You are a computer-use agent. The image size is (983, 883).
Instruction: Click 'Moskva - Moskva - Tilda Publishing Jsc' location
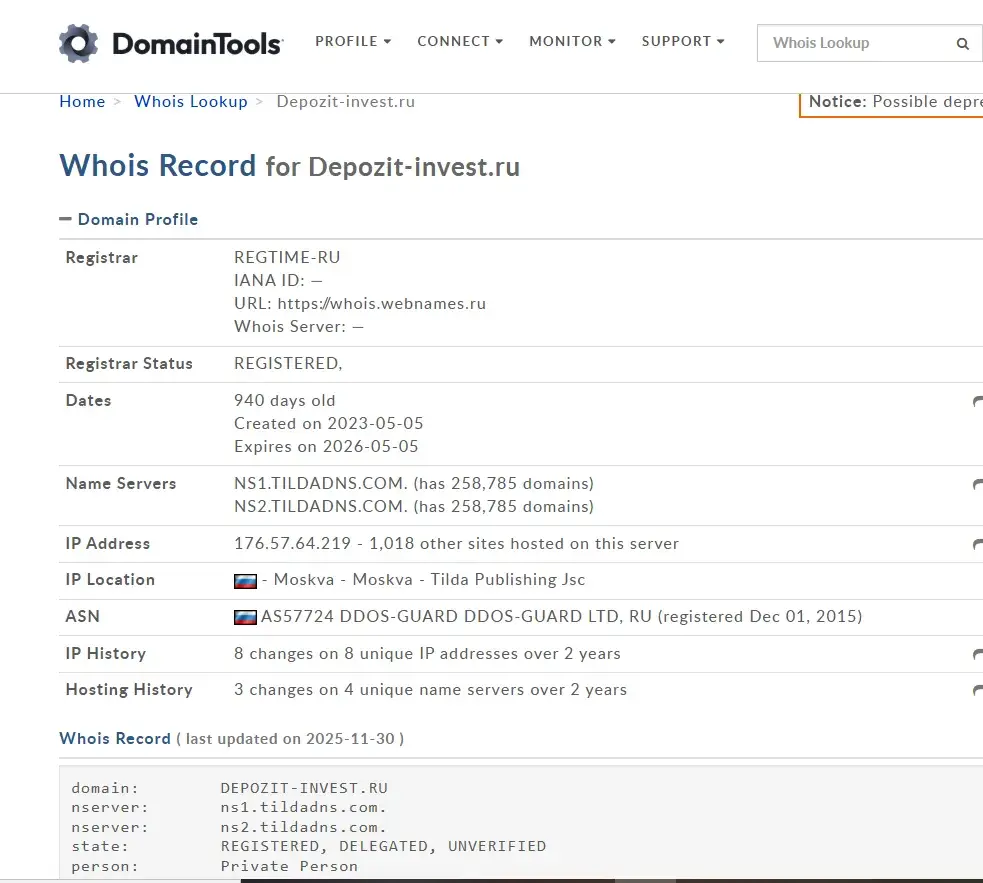[429, 580]
